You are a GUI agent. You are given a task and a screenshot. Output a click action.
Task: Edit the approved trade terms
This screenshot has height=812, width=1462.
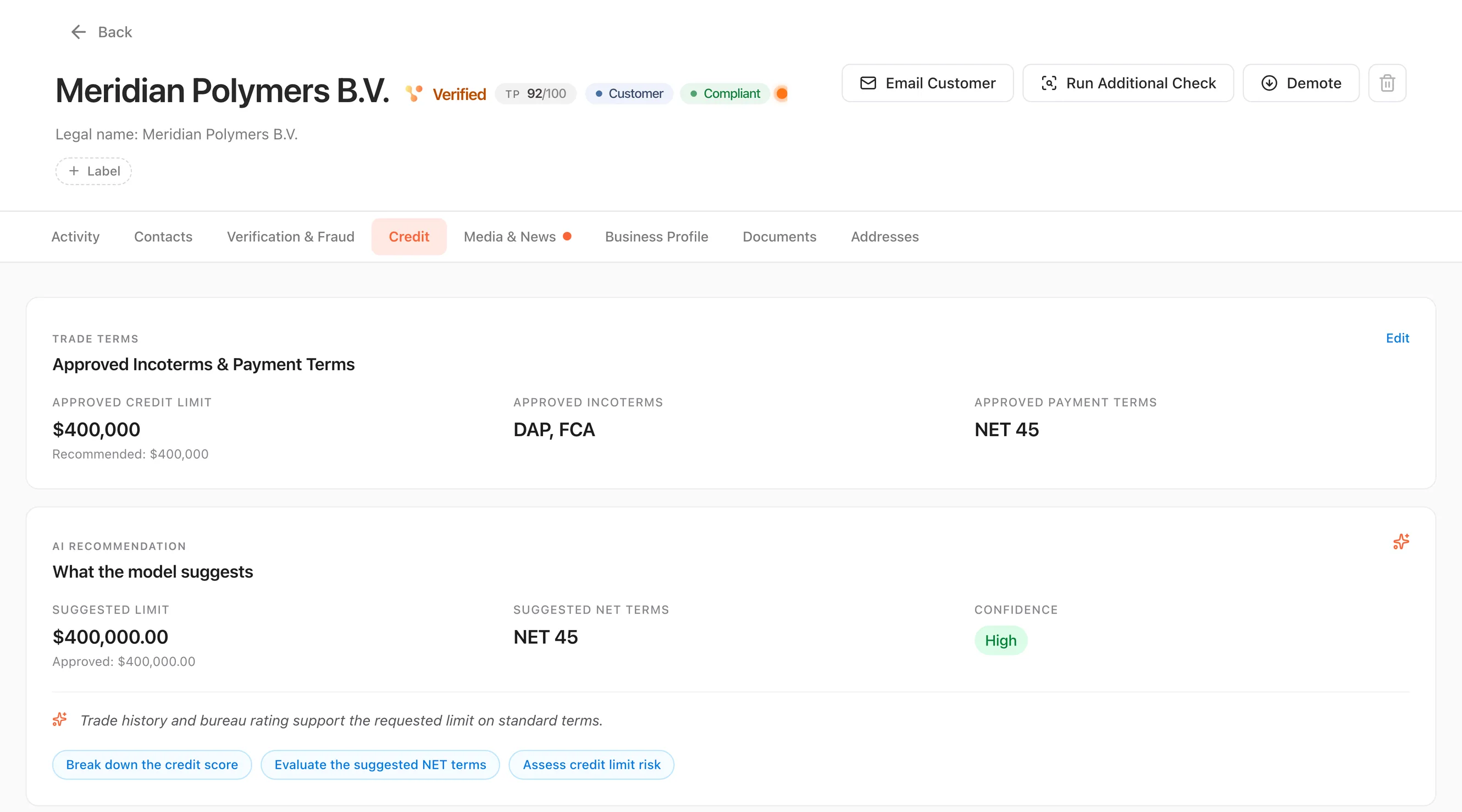(1397, 338)
